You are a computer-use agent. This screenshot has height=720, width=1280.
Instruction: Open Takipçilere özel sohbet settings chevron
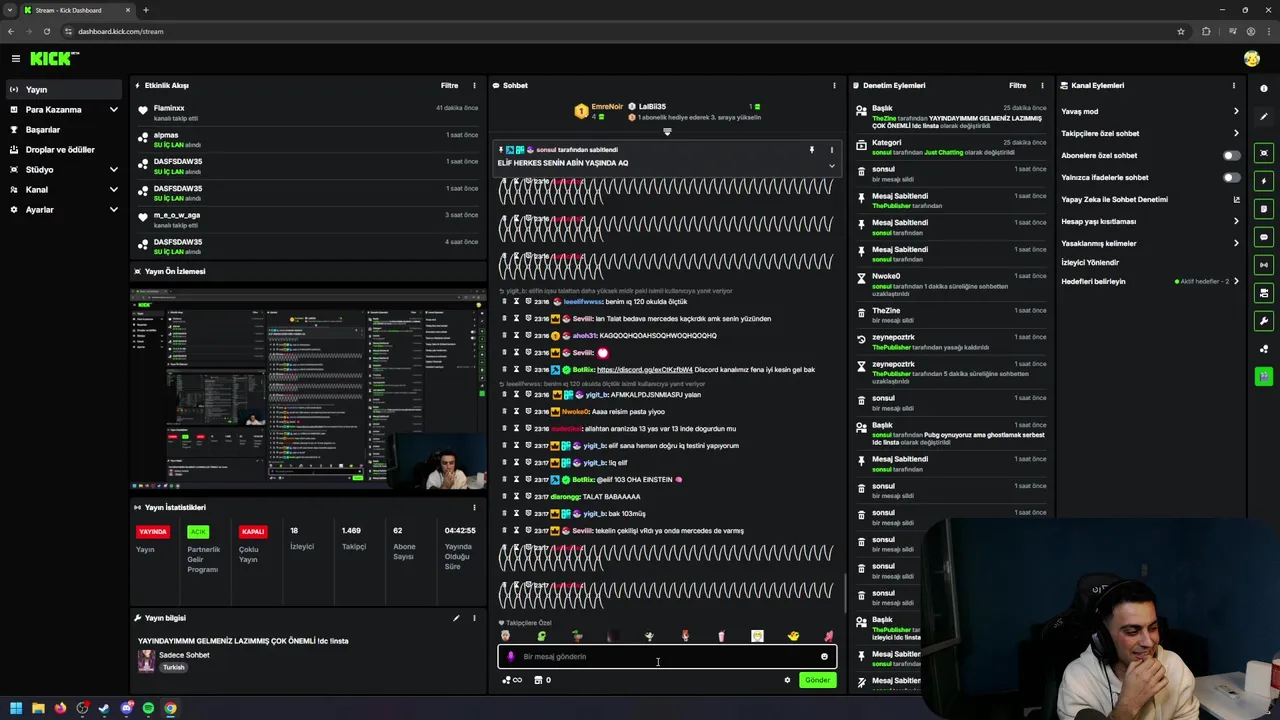tap(1236, 134)
